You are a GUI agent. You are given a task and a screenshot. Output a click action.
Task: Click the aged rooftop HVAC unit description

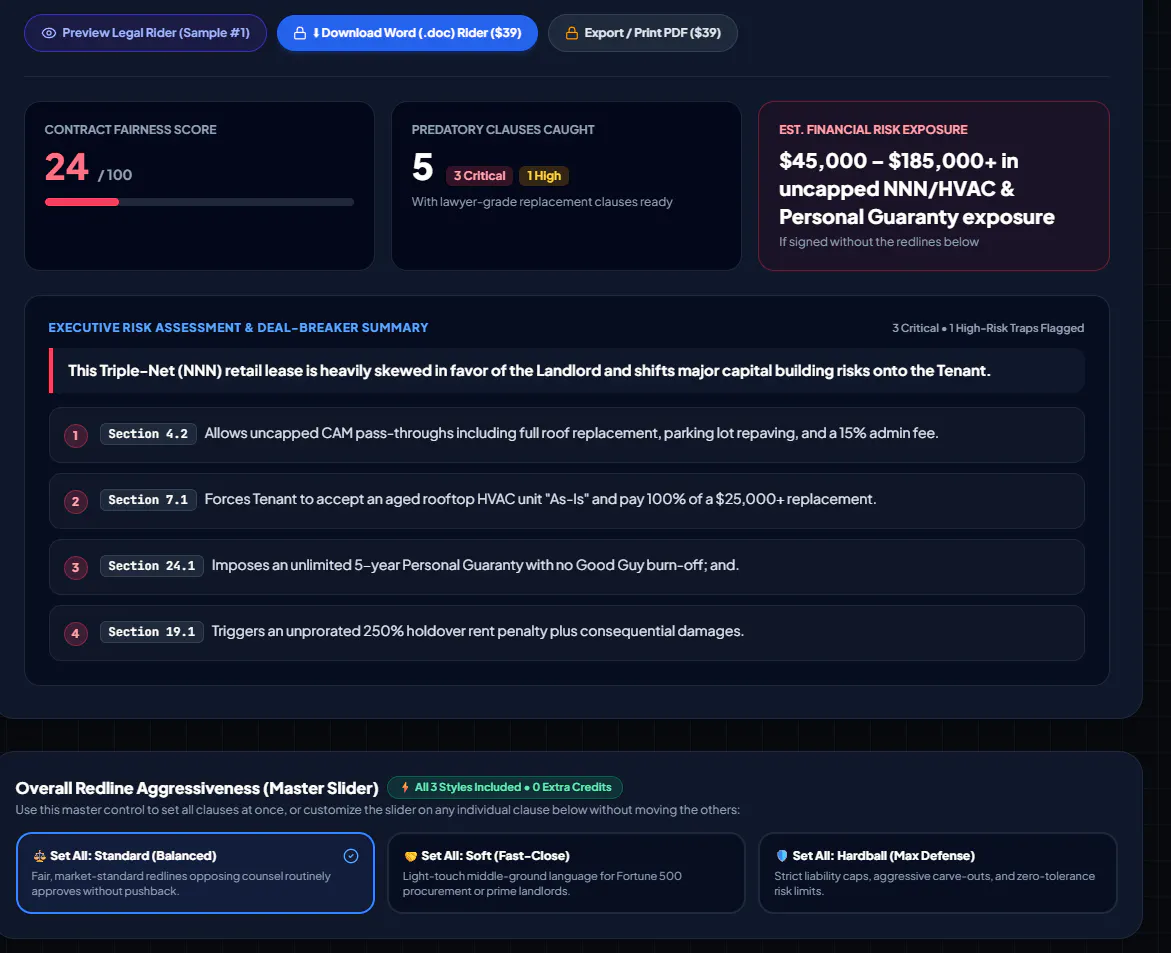pos(541,499)
